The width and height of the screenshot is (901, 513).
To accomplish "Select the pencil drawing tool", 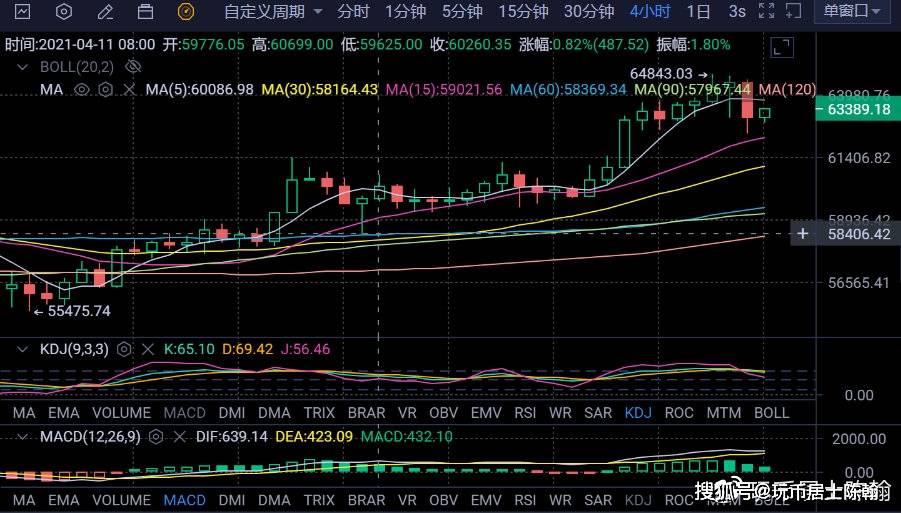I will [x=105, y=11].
